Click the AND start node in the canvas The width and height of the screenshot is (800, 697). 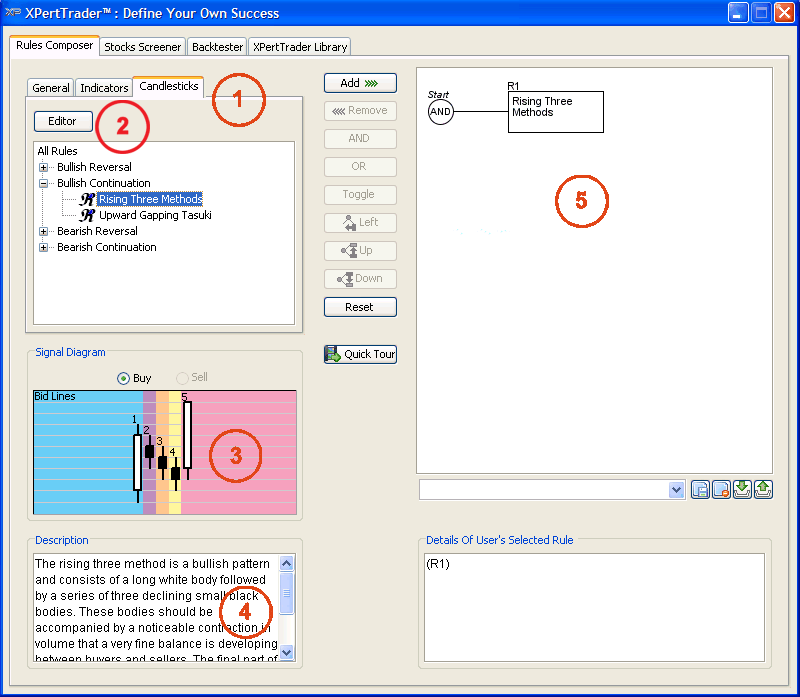(440, 112)
